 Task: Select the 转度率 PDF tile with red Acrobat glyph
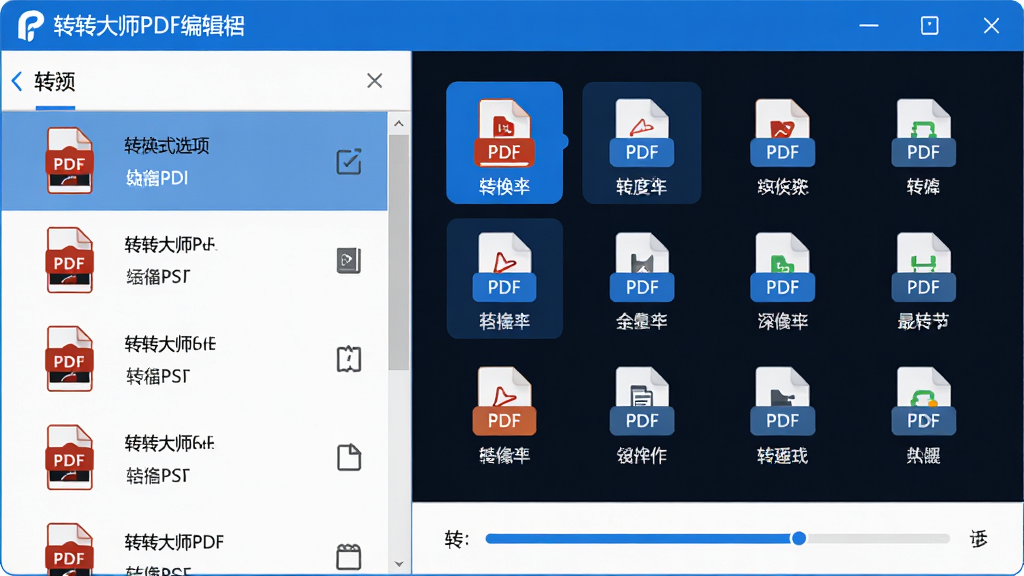(x=641, y=142)
